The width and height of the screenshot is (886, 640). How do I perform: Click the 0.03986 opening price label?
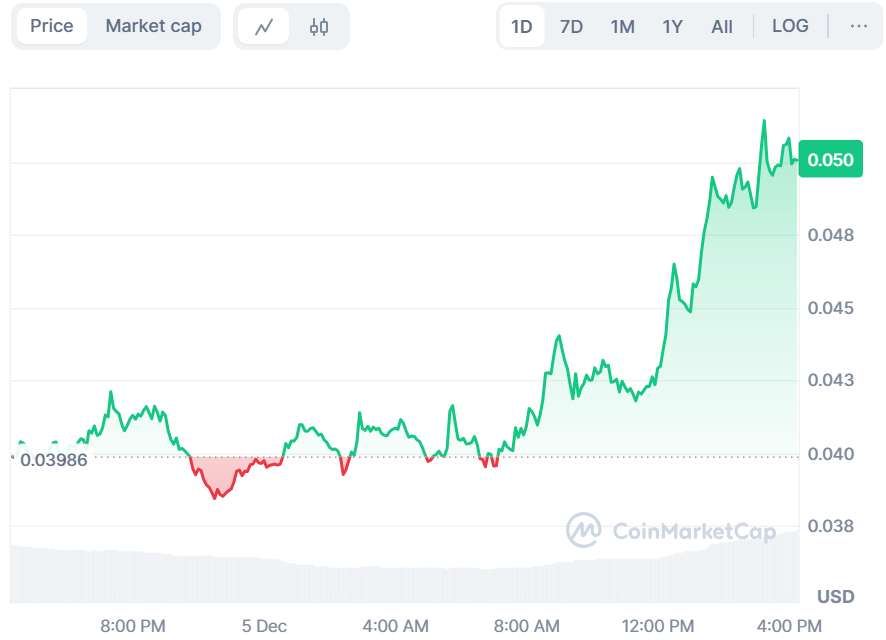(x=54, y=460)
